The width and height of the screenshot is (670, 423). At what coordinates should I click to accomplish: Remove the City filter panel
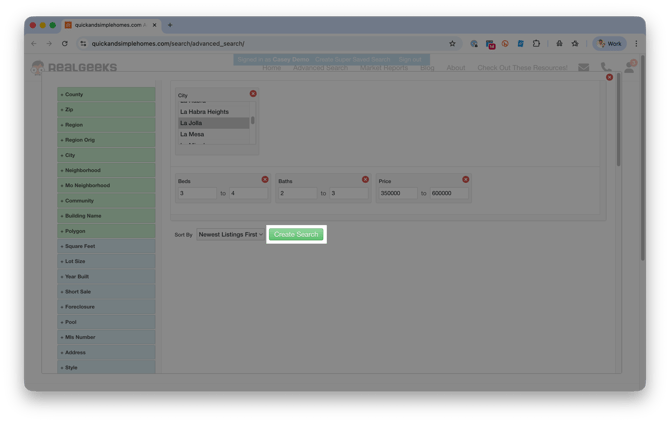pyautogui.click(x=253, y=94)
